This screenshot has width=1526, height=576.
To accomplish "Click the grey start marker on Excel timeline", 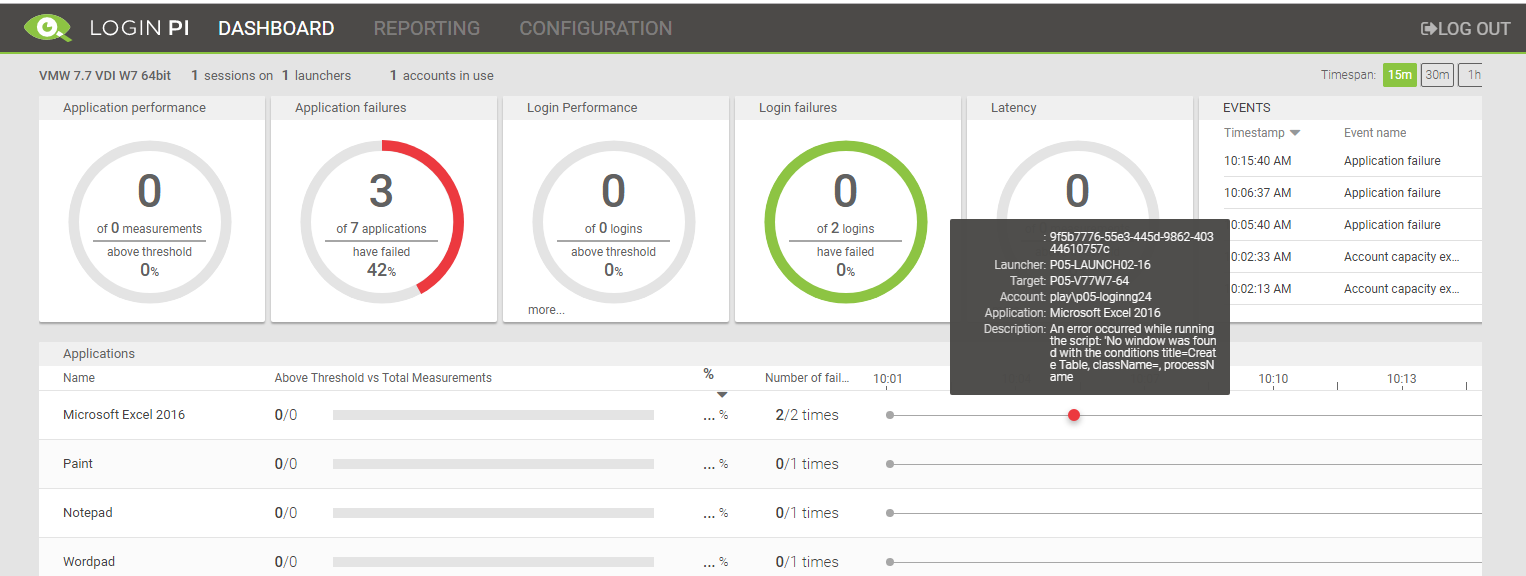I will (890, 415).
